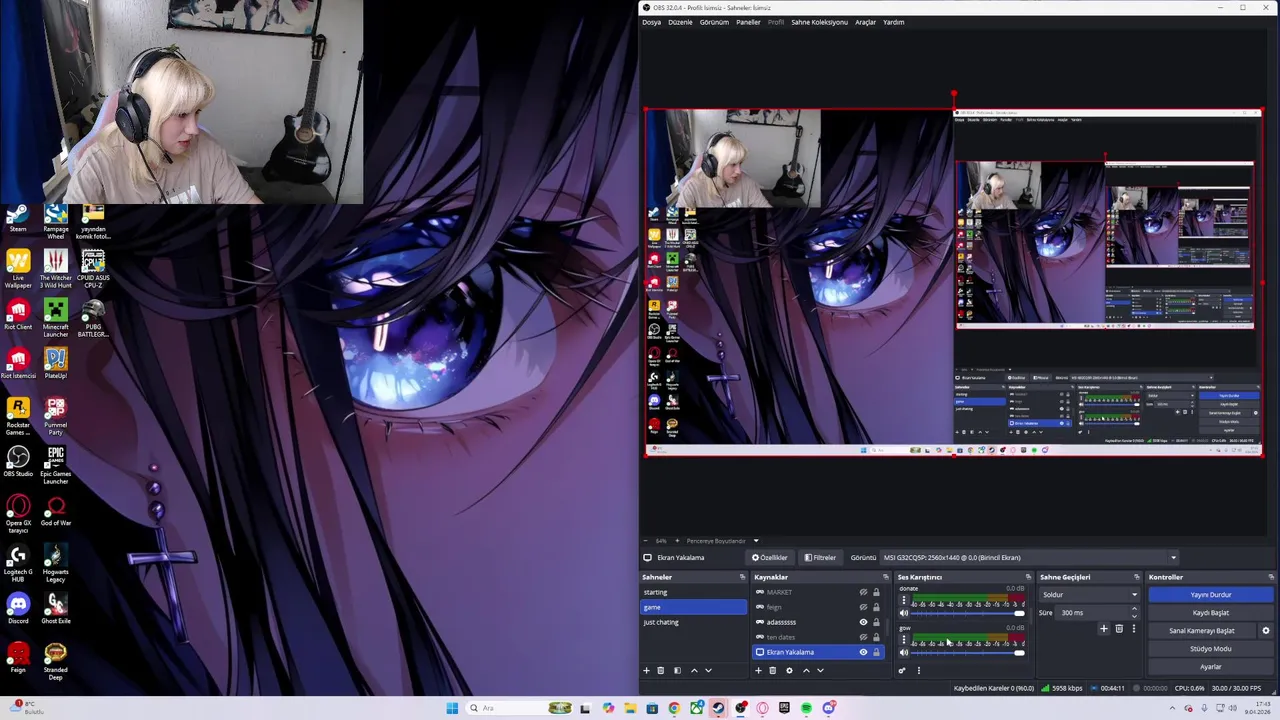
Task: Move selected scene up in Sahneler
Action: 694,670
